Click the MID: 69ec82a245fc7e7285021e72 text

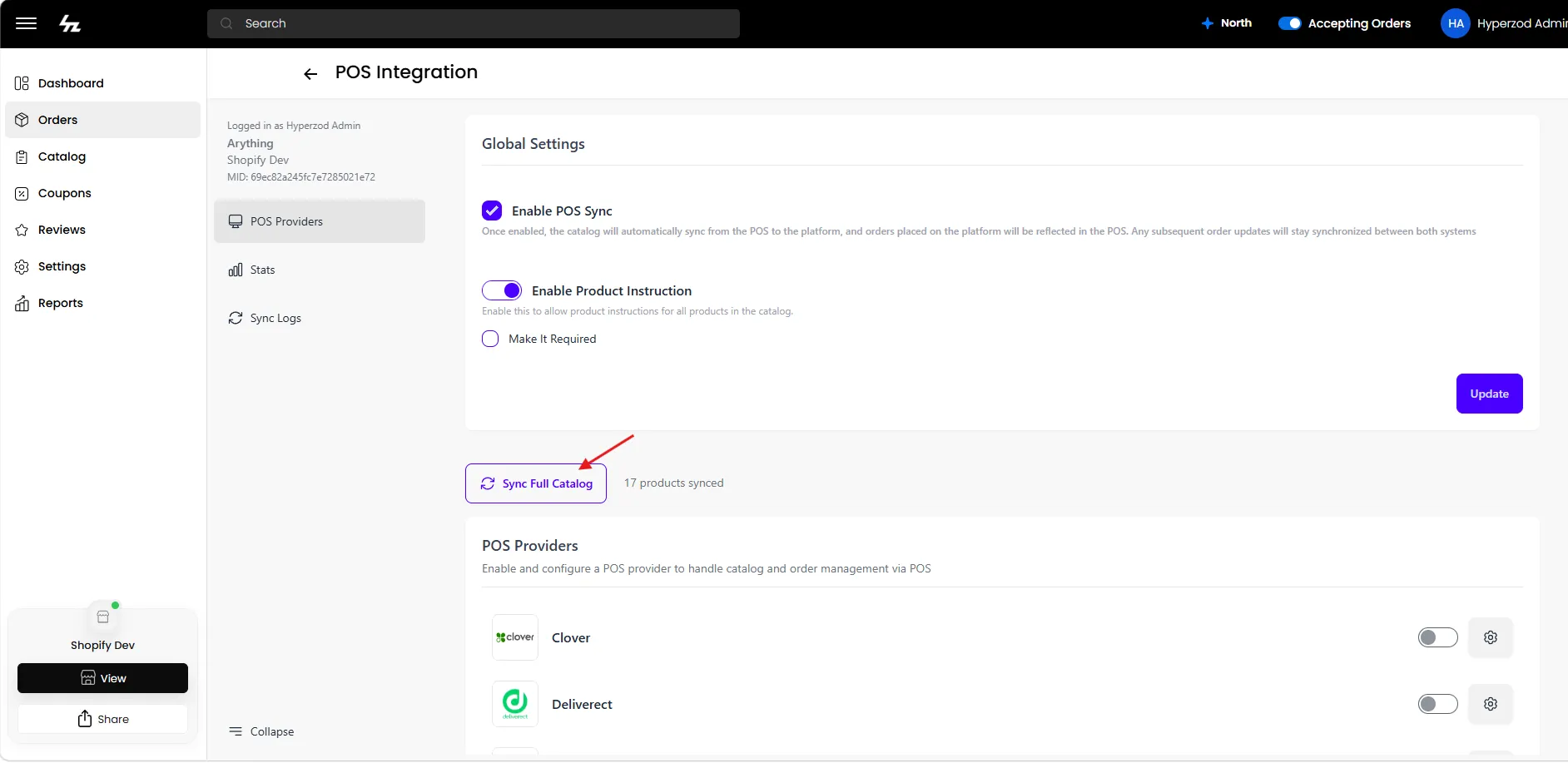[301, 177]
